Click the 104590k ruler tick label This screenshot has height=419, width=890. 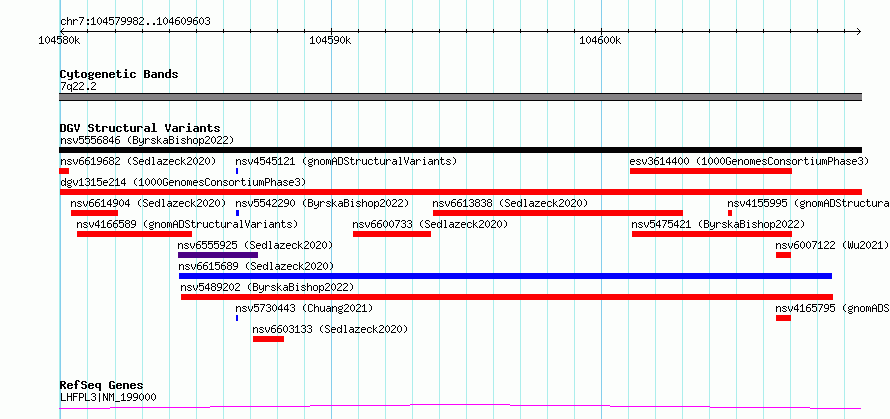[330, 41]
